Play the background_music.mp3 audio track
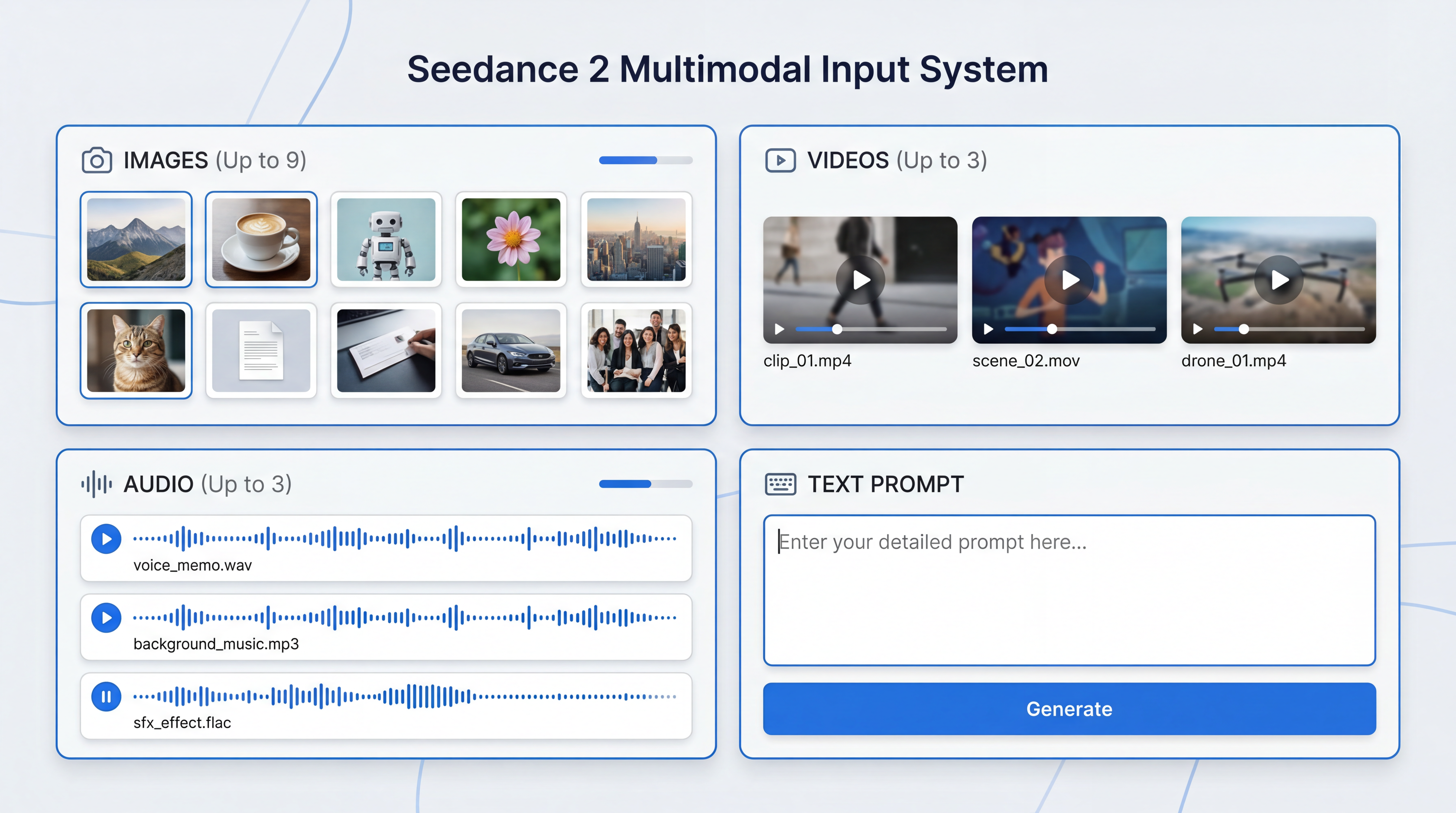 (106, 617)
